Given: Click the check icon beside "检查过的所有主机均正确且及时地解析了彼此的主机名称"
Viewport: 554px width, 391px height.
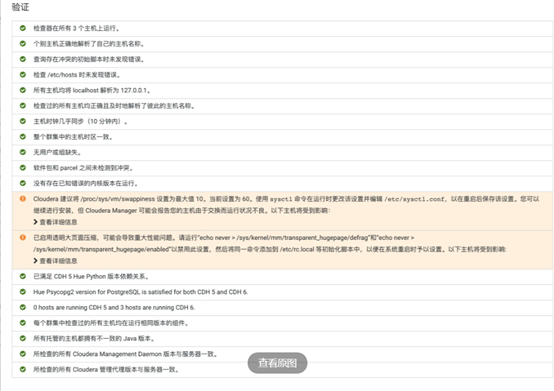Looking at the screenshot, I should (x=23, y=106).
